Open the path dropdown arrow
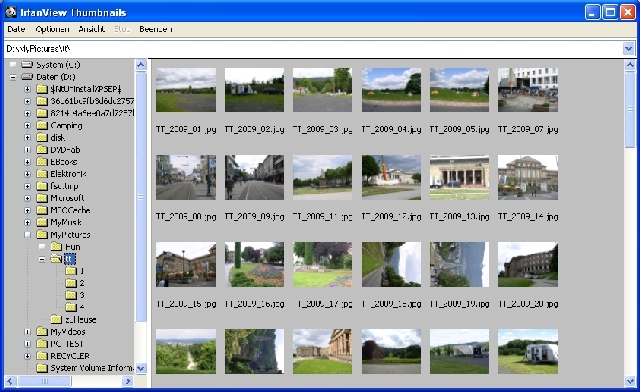 (x=629, y=49)
